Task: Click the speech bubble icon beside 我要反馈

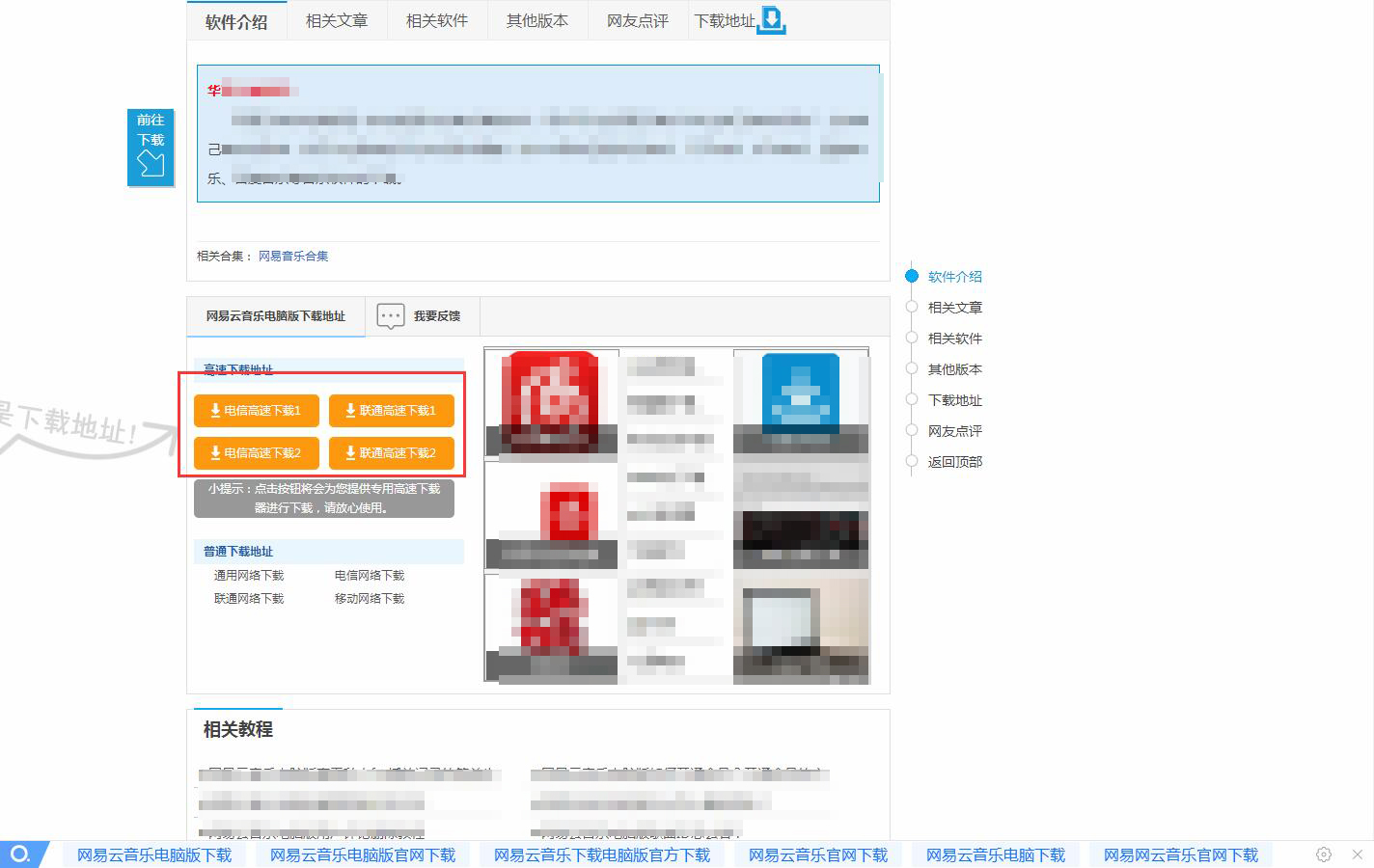Action: (x=391, y=316)
